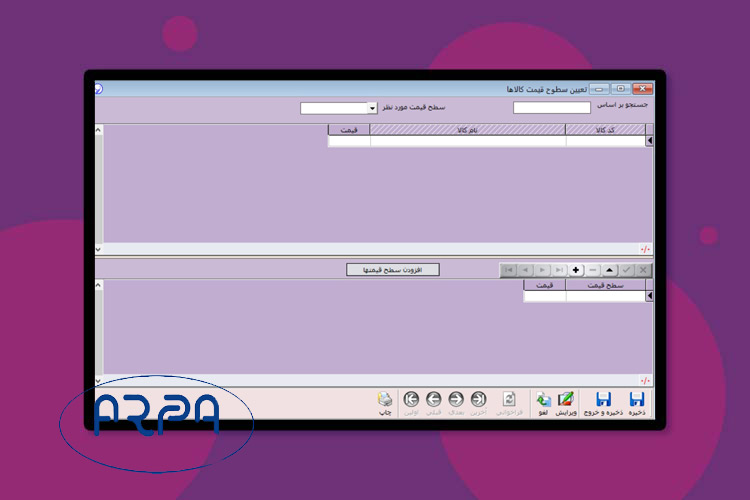Jump to Last (آخرین) record icon
The width and height of the screenshot is (750, 500).
479,399
